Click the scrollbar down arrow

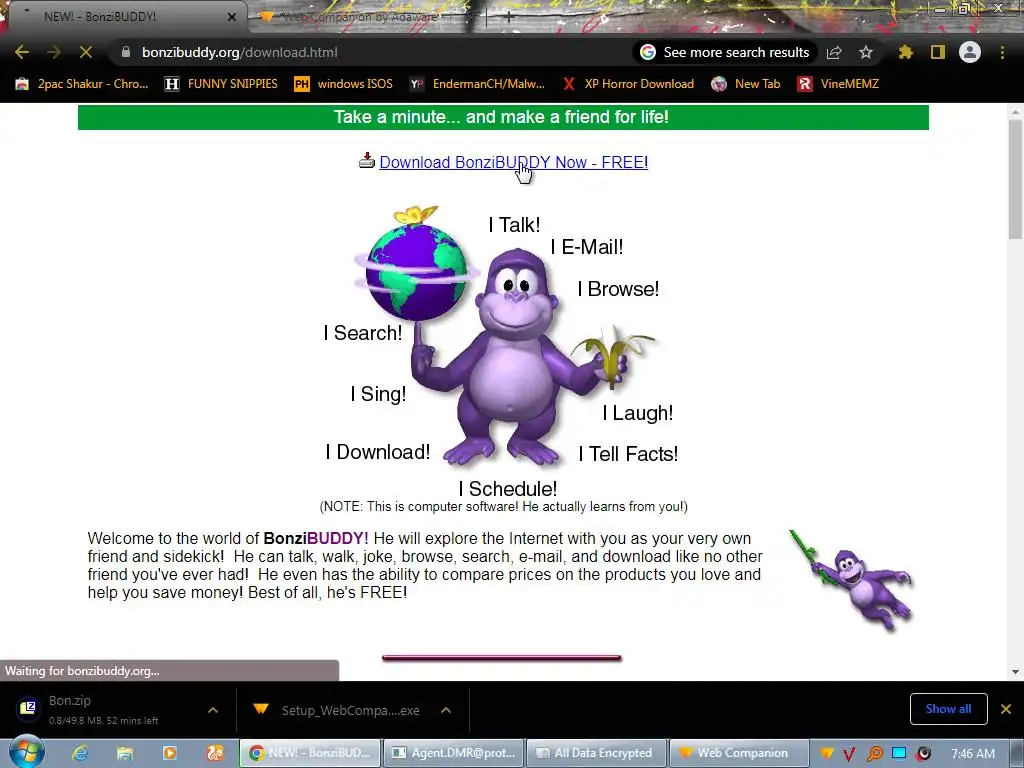coord(1015,672)
